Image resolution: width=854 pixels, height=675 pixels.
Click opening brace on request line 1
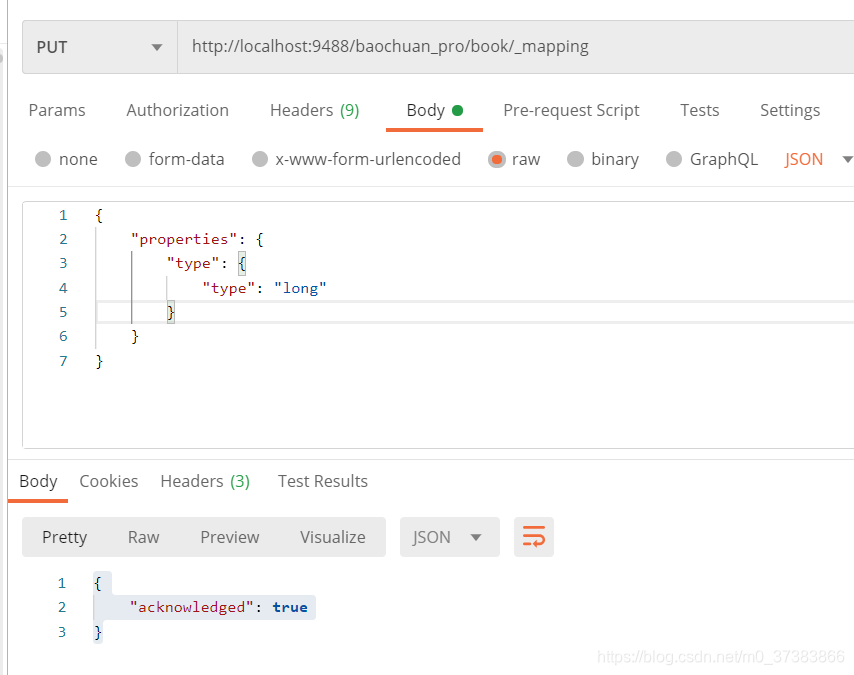pyautogui.click(x=99, y=215)
